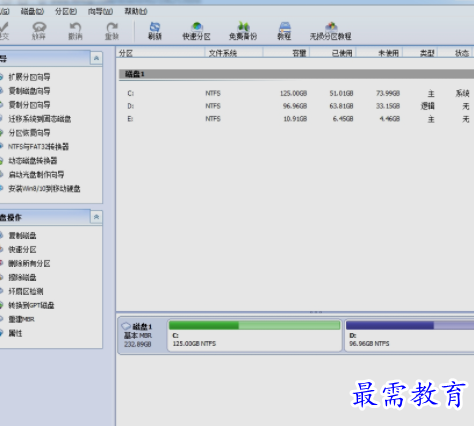The image size is (474, 426).
Task: Launch 启动光盘制作向导
Action: [x=36, y=174]
